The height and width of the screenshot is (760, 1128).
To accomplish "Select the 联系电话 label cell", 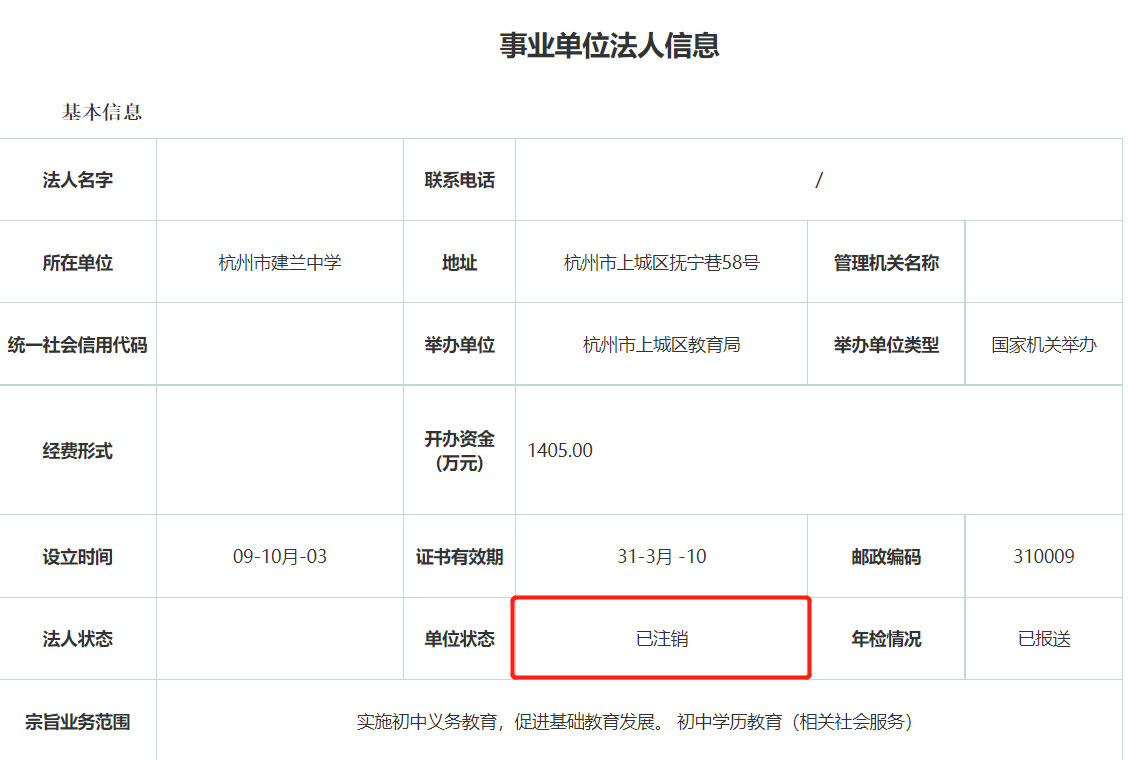I will click(x=460, y=180).
